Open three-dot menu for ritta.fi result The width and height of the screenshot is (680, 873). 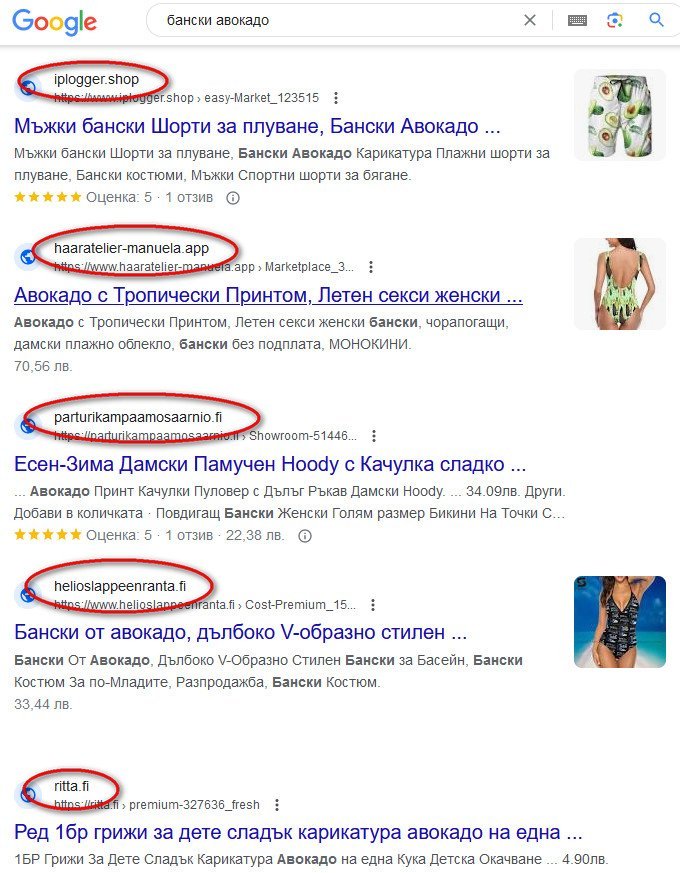tap(277, 805)
